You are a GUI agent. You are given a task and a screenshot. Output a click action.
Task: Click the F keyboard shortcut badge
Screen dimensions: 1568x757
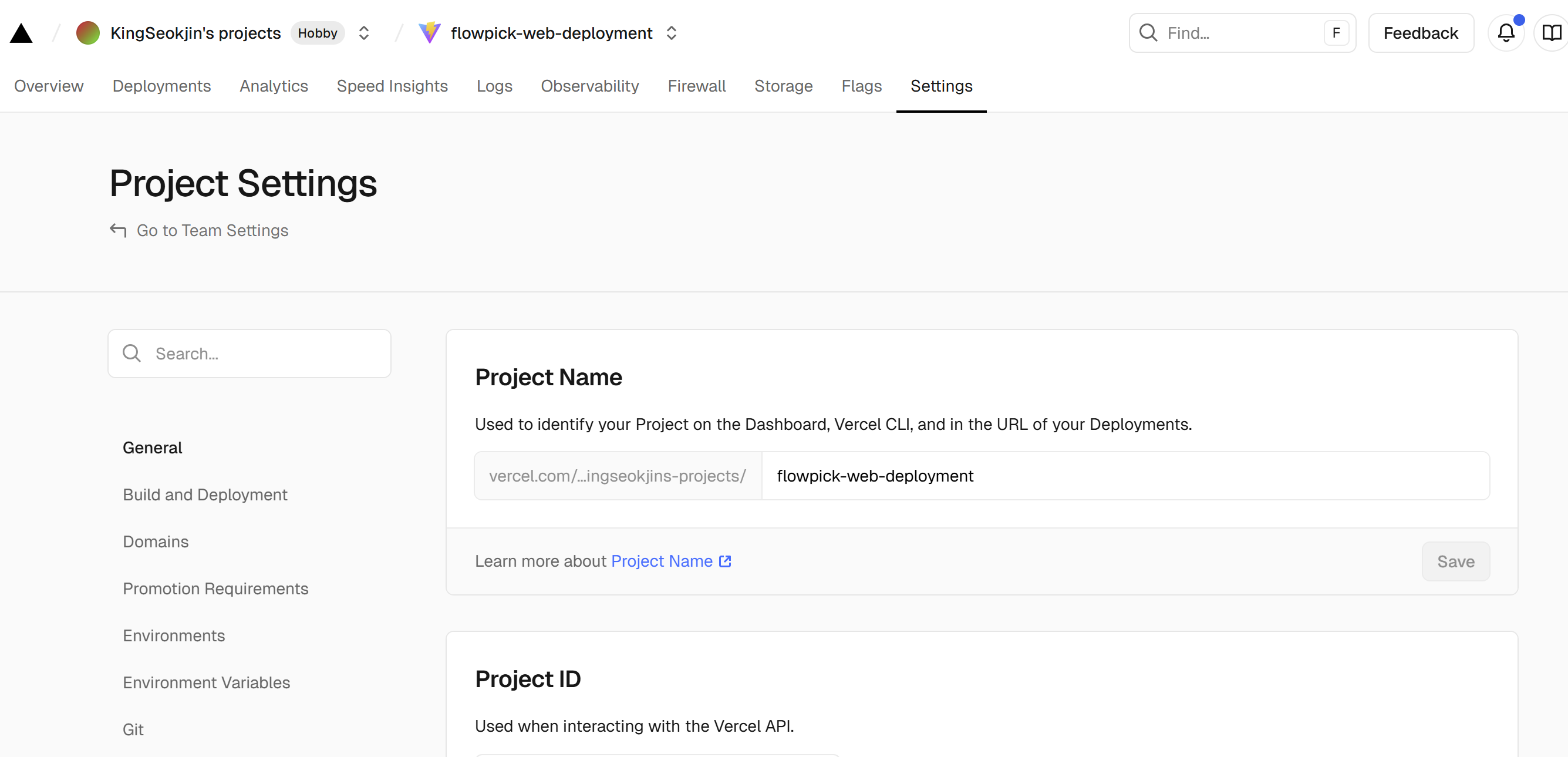[1336, 33]
